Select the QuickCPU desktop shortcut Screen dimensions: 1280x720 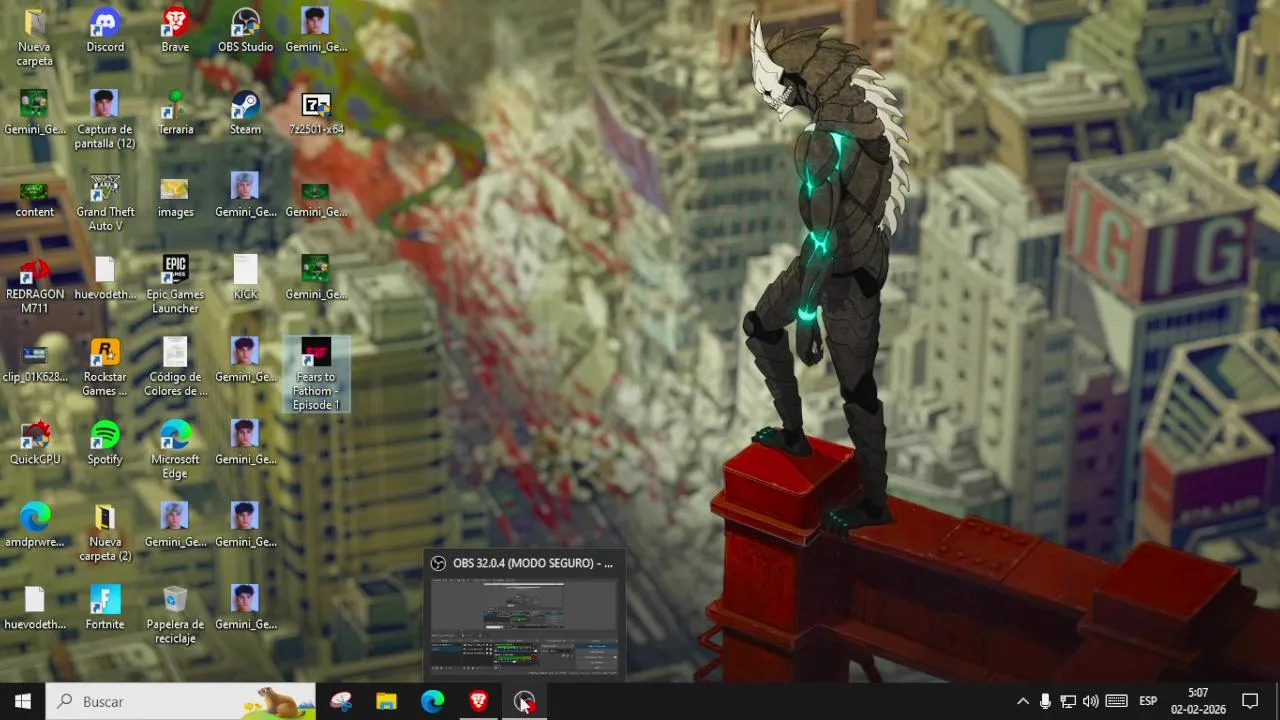click(34, 442)
